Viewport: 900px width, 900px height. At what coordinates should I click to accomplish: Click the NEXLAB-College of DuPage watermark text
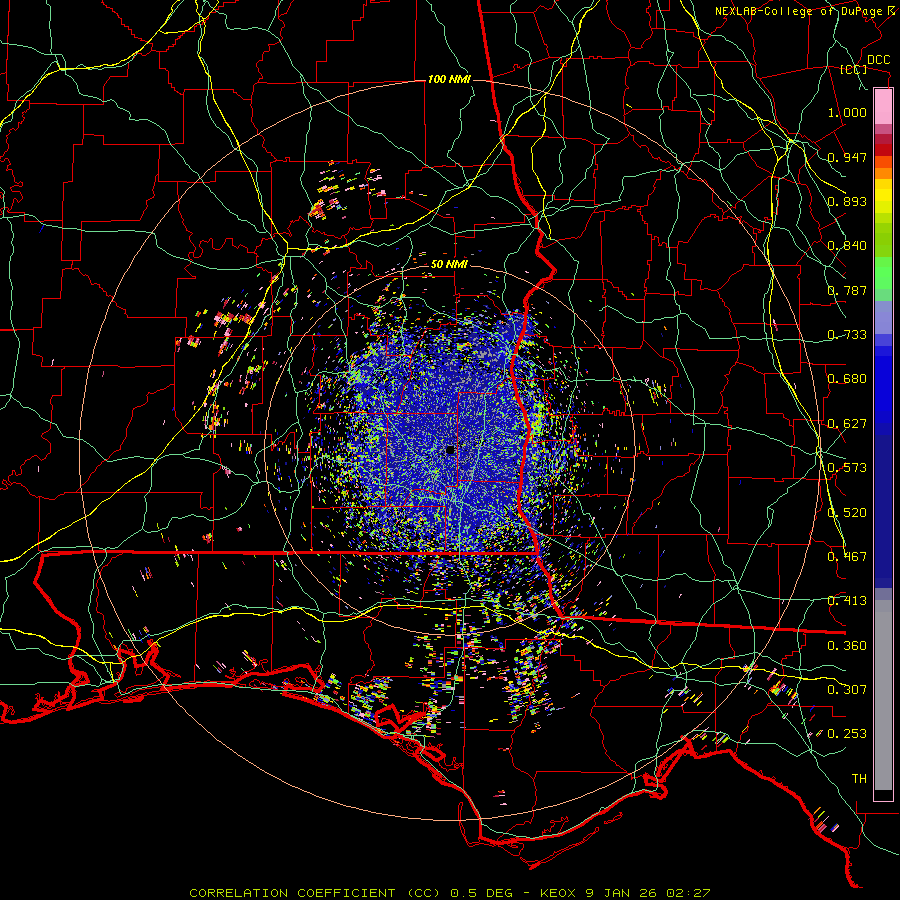(x=807, y=11)
